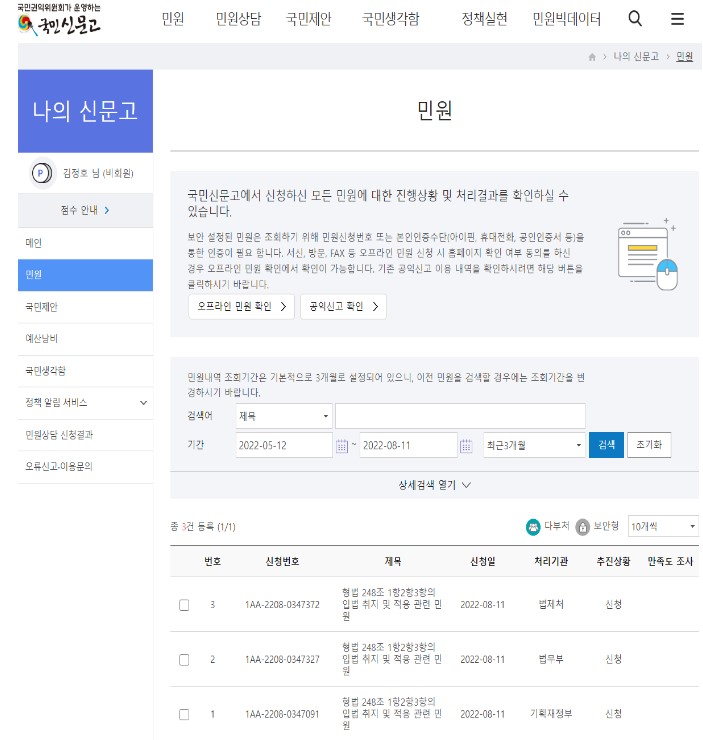Click 기획재정부 agency cell

click(551, 714)
